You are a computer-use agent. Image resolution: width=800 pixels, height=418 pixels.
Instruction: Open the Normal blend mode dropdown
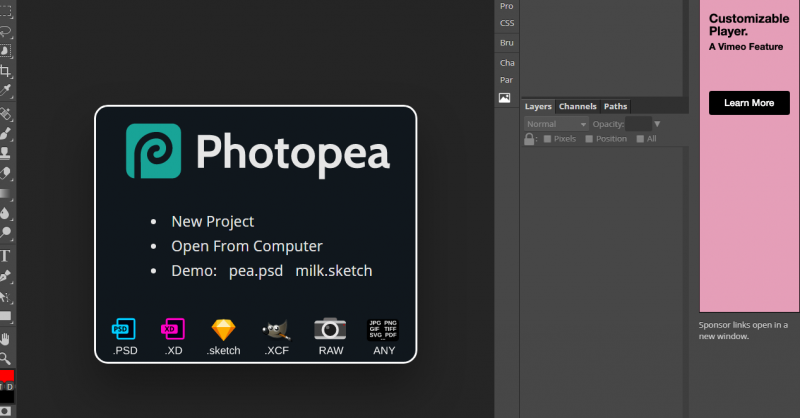(556, 124)
